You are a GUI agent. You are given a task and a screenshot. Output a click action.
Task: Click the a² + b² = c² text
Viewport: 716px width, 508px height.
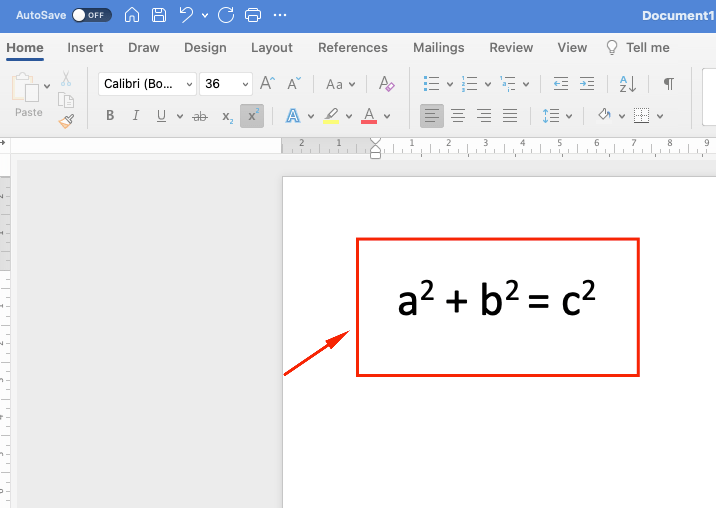(x=497, y=299)
